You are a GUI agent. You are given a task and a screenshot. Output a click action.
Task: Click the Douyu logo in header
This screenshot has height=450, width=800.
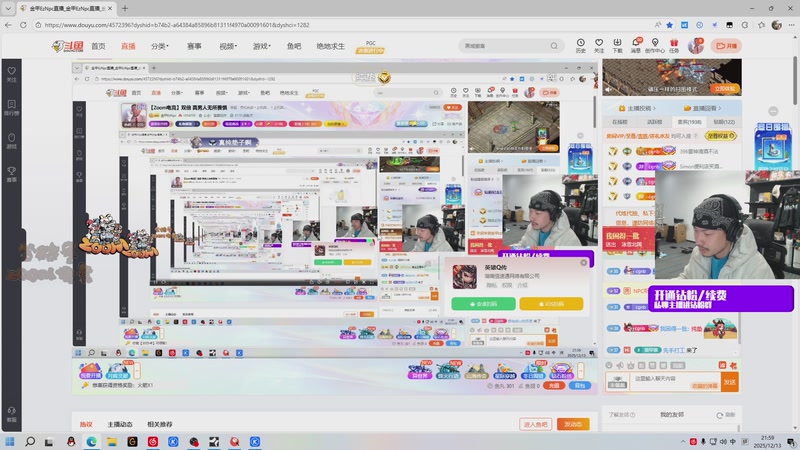[68, 46]
